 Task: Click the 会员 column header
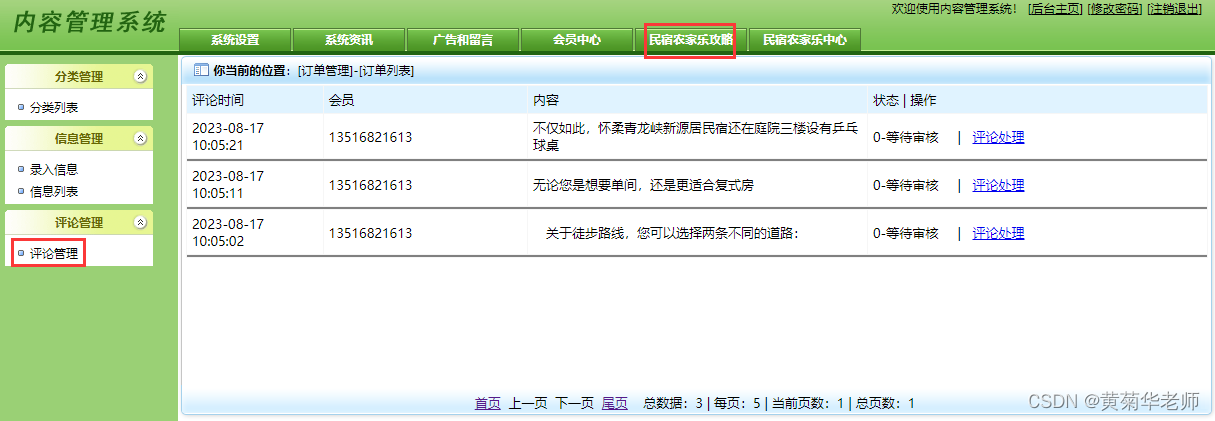[x=341, y=100]
